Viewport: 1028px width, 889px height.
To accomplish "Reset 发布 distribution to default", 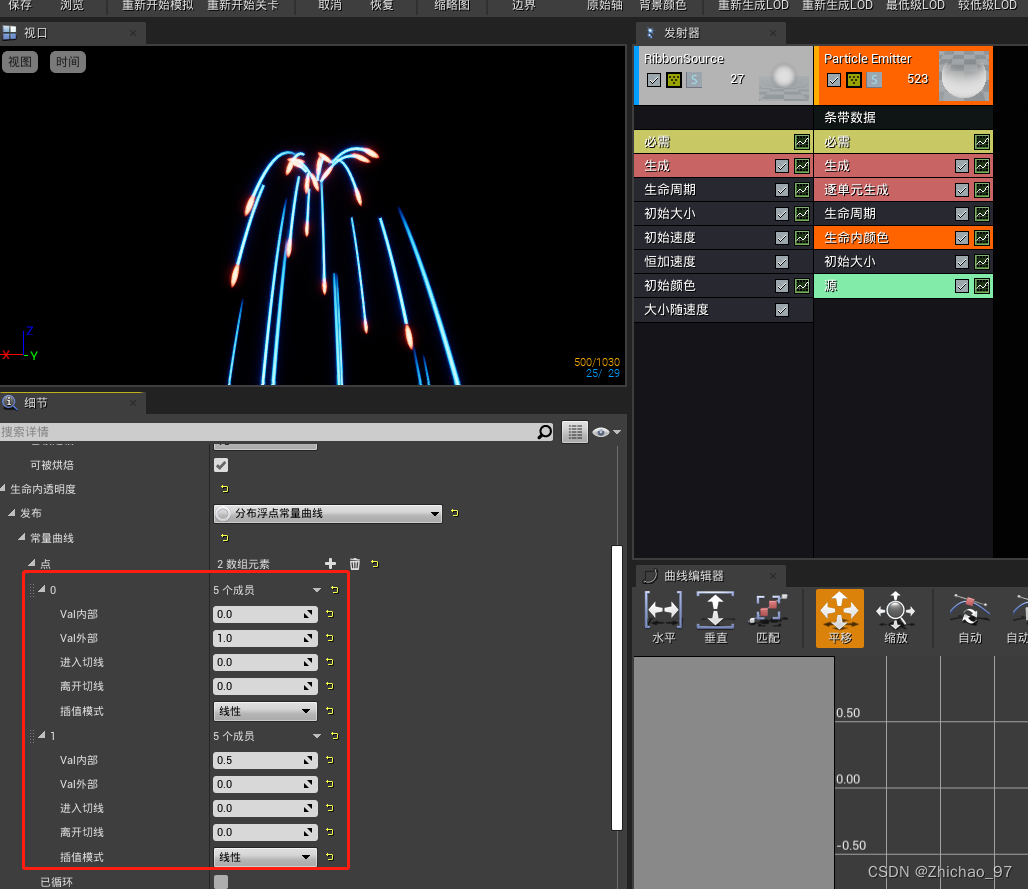I will pyautogui.click(x=455, y=513).
